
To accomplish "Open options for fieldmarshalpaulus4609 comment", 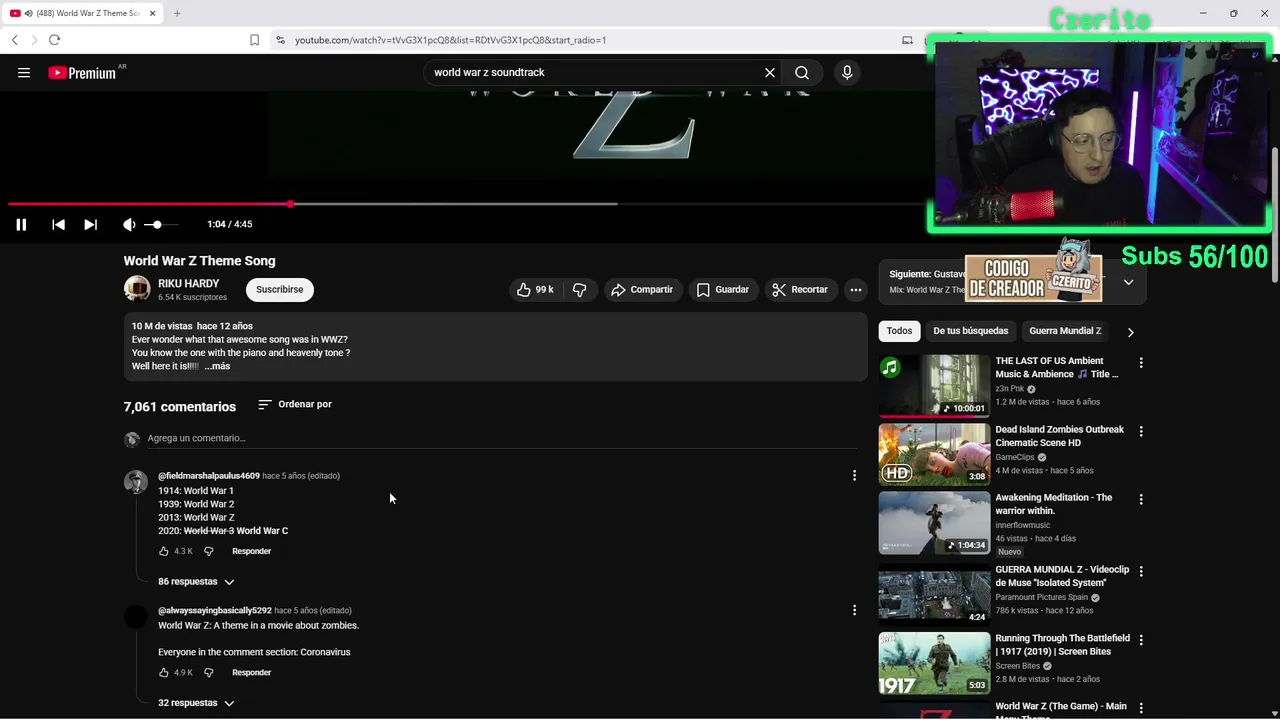I will click(x=854, y=476).
